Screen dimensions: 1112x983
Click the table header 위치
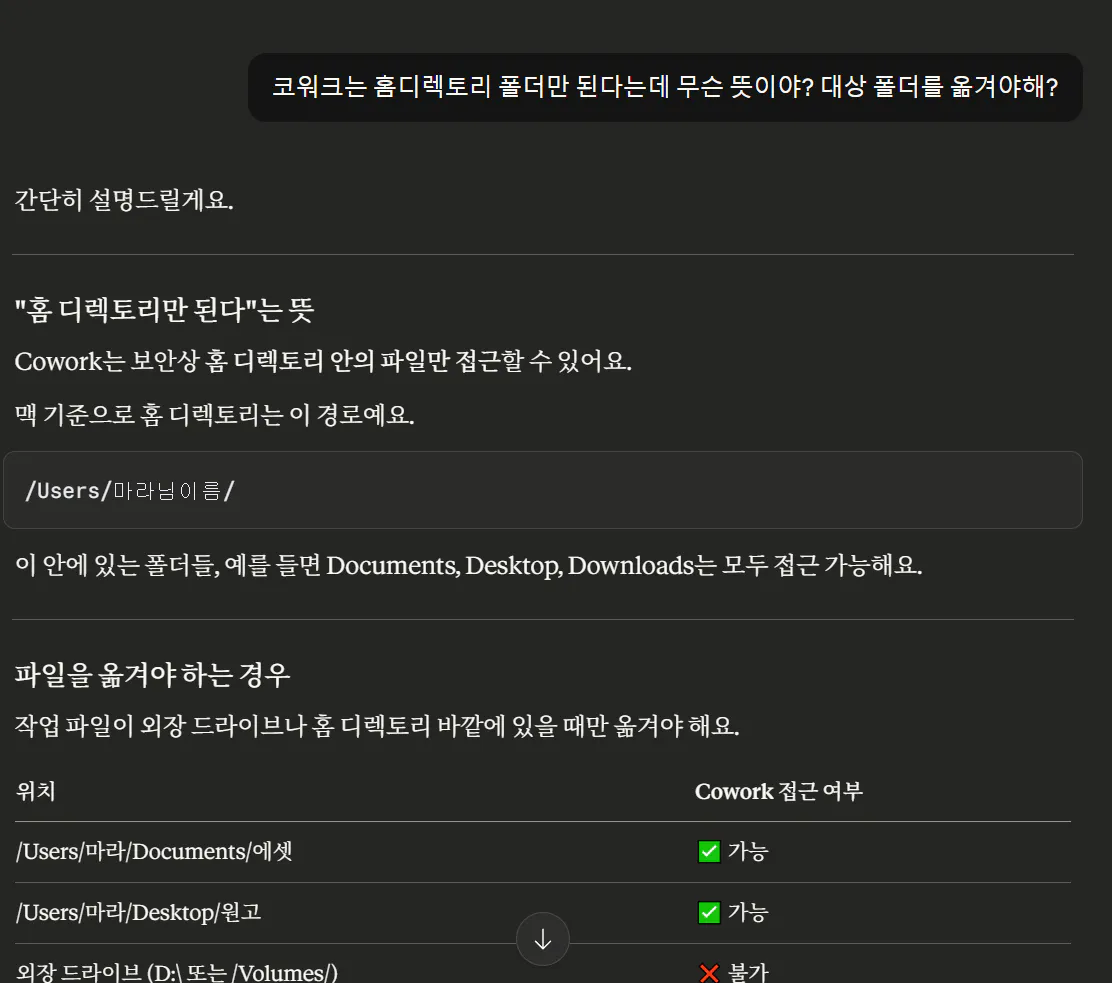[35, 791]
